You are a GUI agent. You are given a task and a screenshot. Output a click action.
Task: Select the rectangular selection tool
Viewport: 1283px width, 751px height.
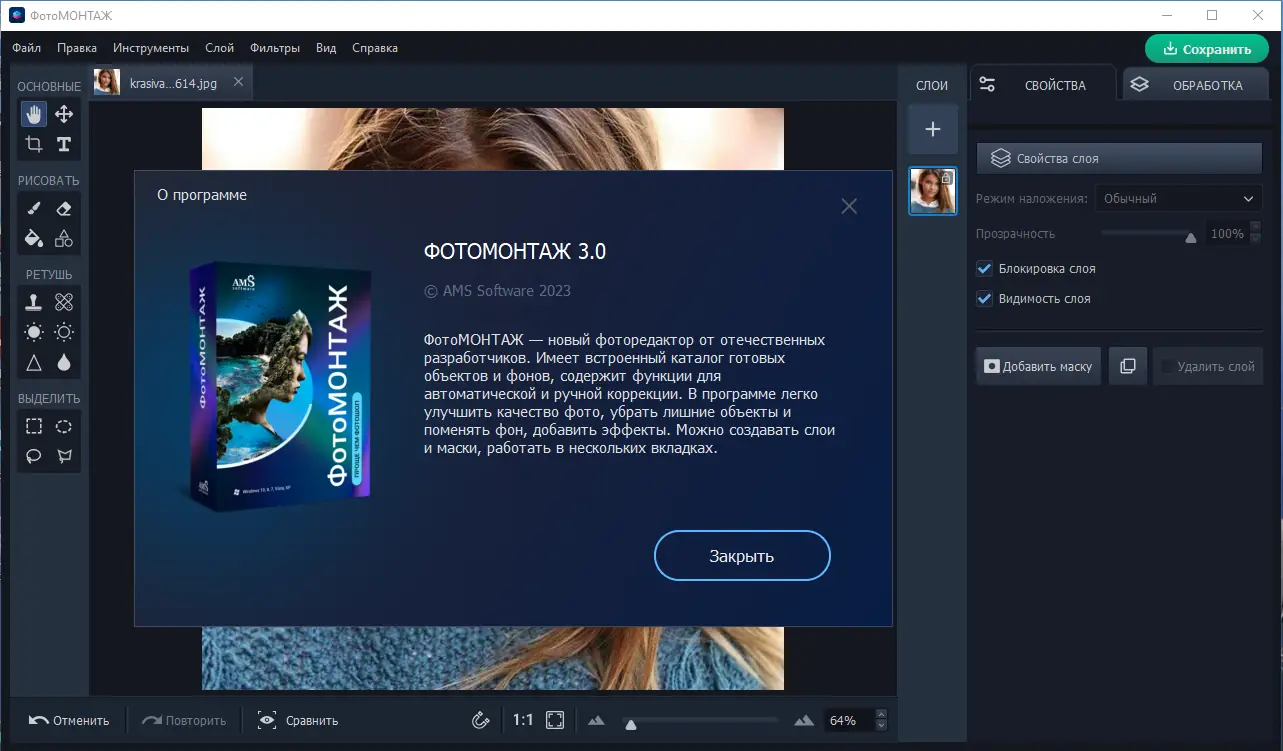coord(33,425)
